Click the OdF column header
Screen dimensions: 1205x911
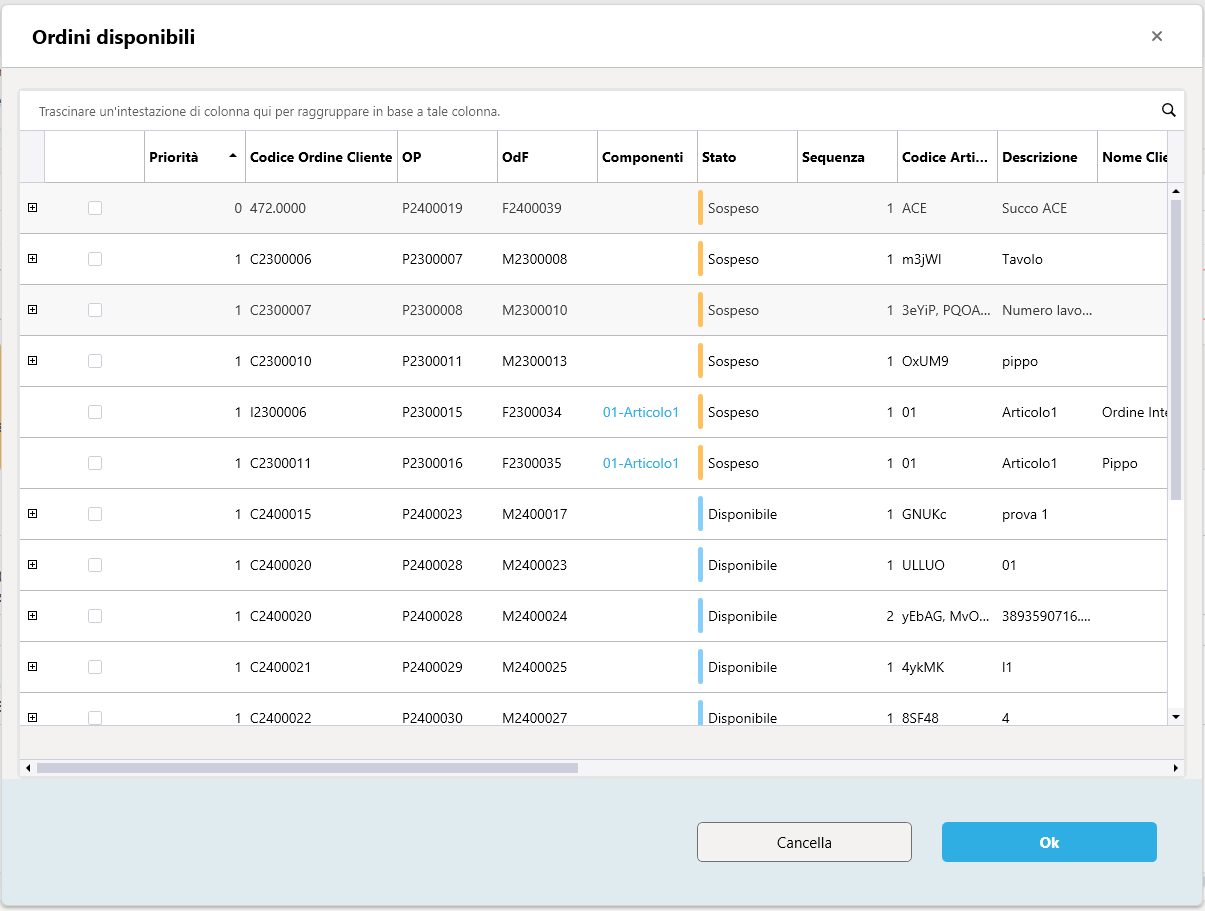(547, 157)
